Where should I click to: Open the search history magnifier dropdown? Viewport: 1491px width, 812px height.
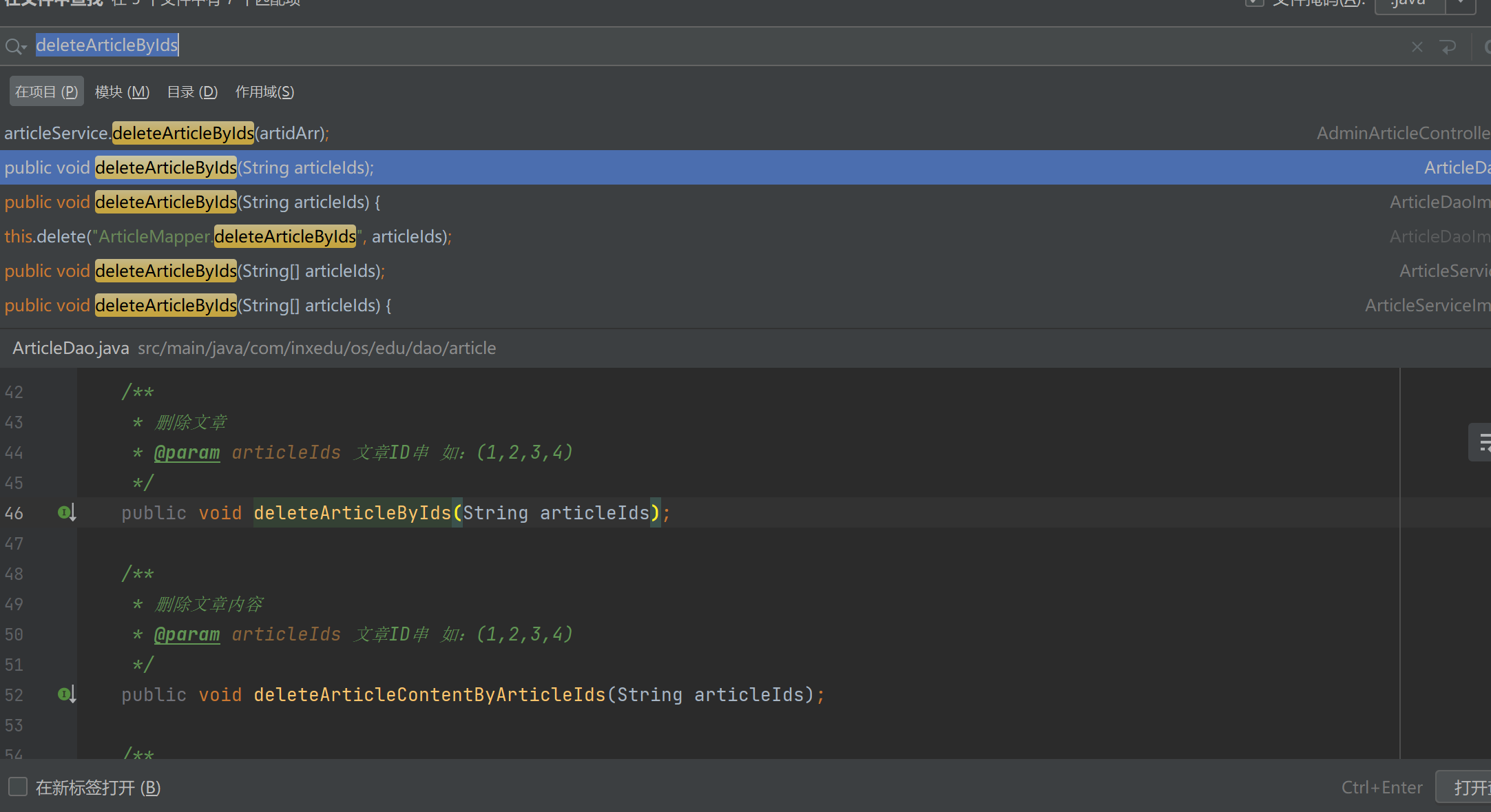[x=15, y=47]
